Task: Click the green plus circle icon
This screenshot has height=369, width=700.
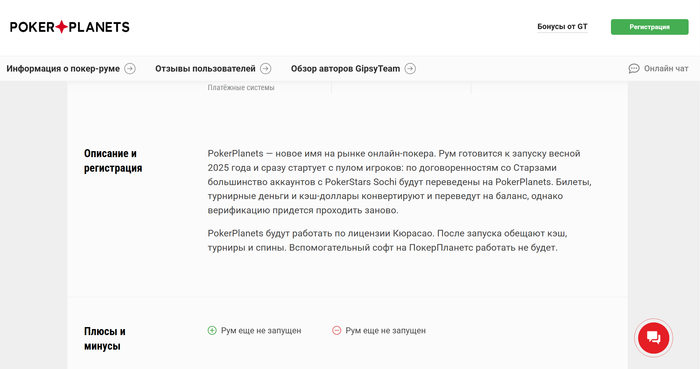Action: [212, 331]
